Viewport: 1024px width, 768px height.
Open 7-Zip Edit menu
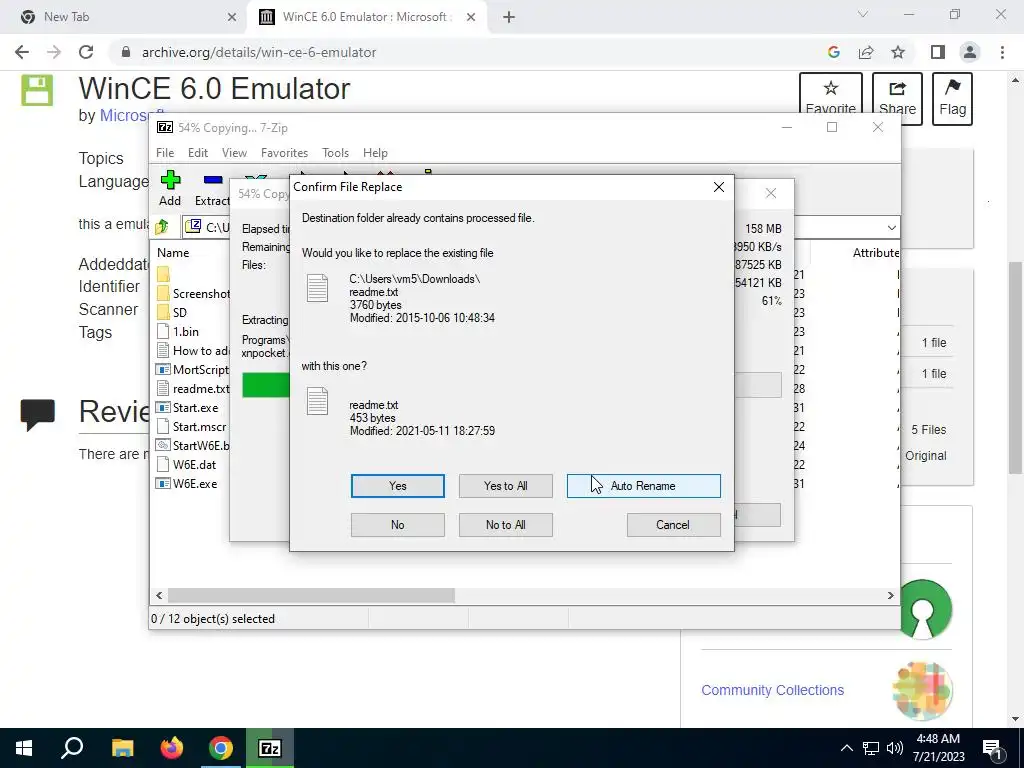click(198, 153)
